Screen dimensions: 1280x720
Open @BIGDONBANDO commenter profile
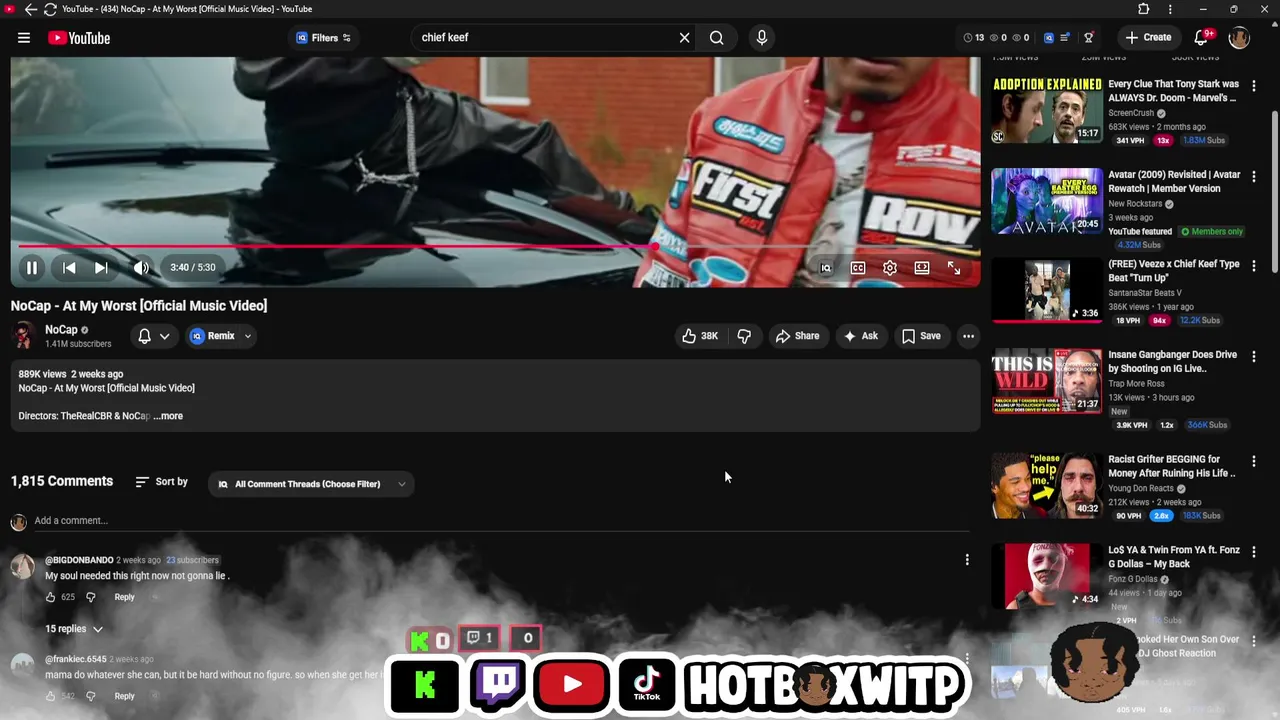pos(79,560)
